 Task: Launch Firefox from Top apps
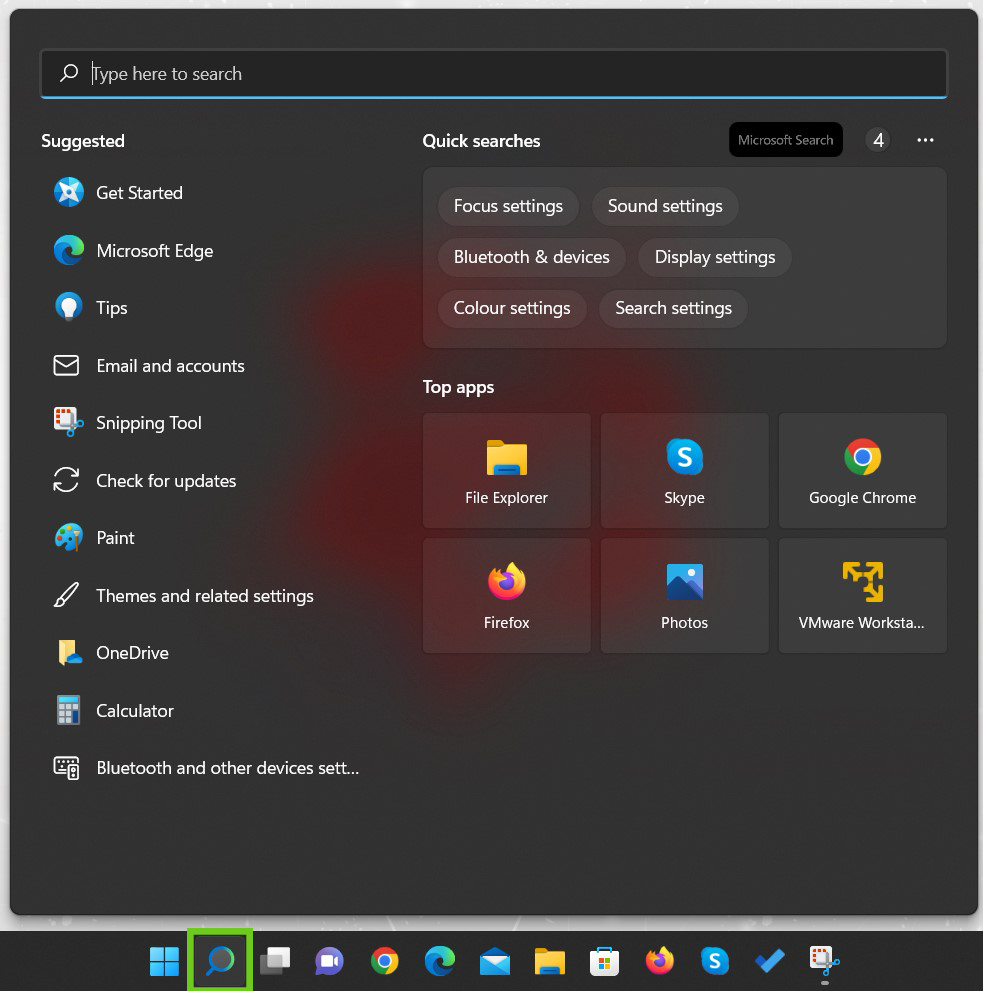tap(506, 596)
